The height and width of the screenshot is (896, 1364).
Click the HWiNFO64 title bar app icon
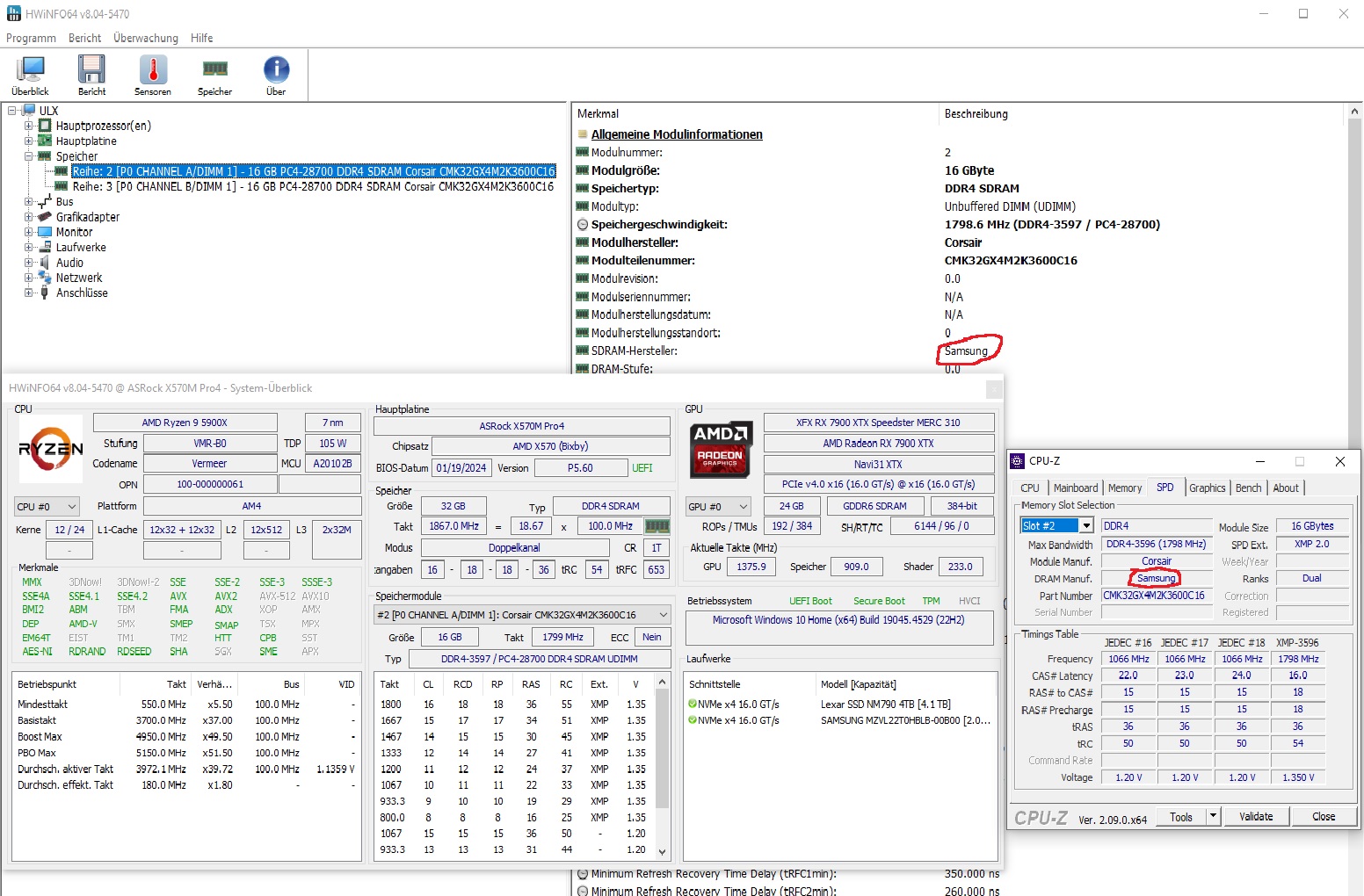pyautogui.click(x=12, y=14)
